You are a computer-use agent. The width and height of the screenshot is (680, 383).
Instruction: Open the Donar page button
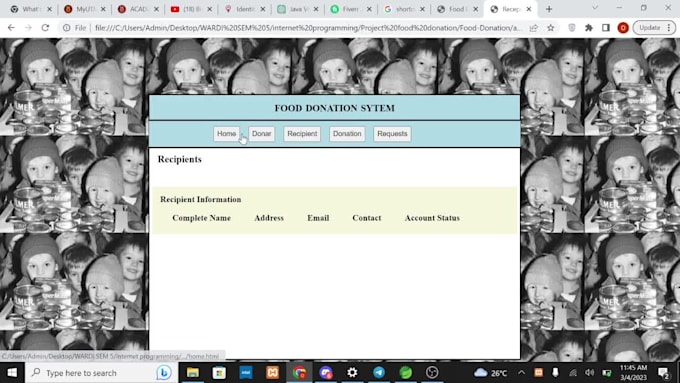click(x=262, y=134)
